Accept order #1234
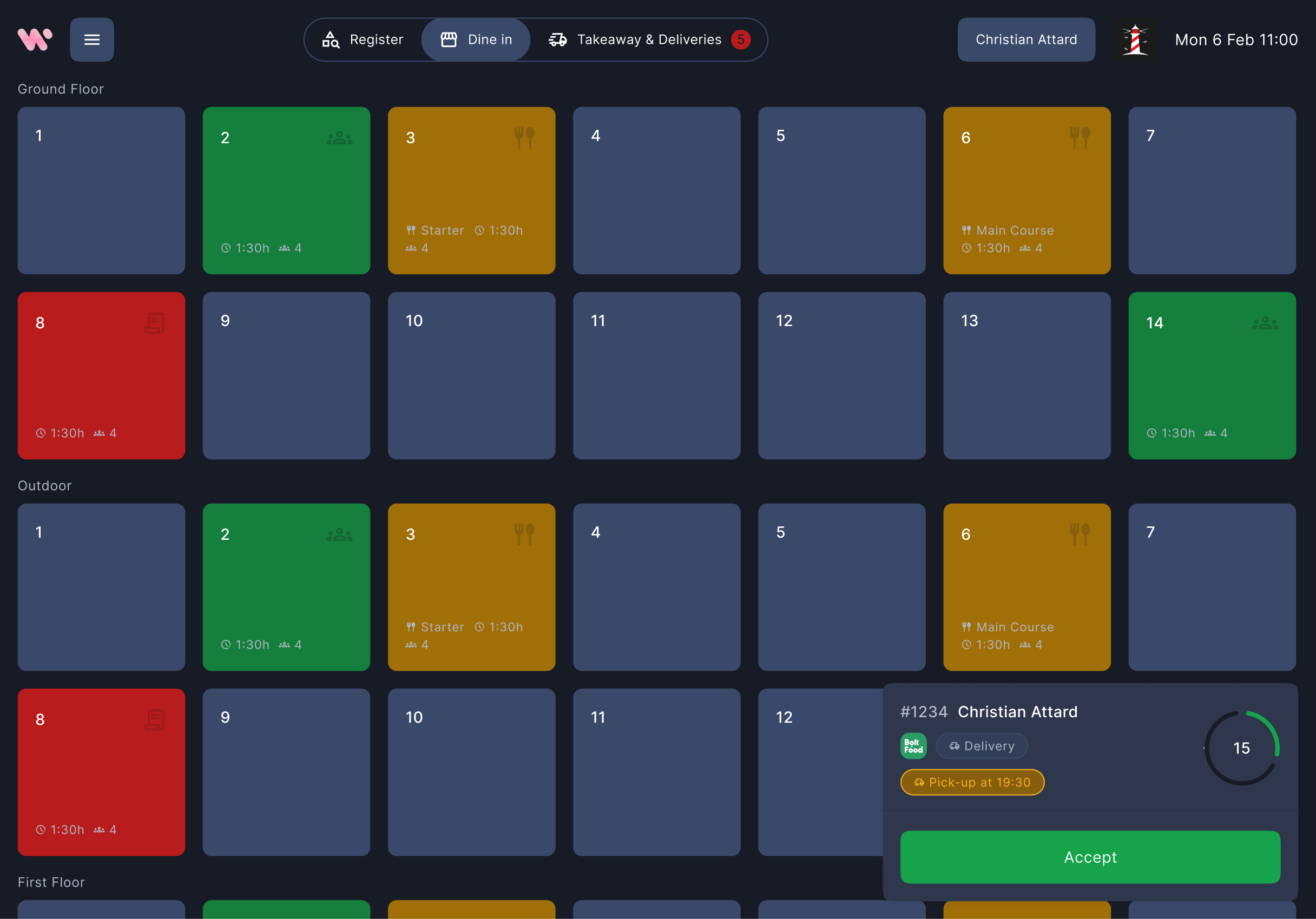 click(1090, 857)
